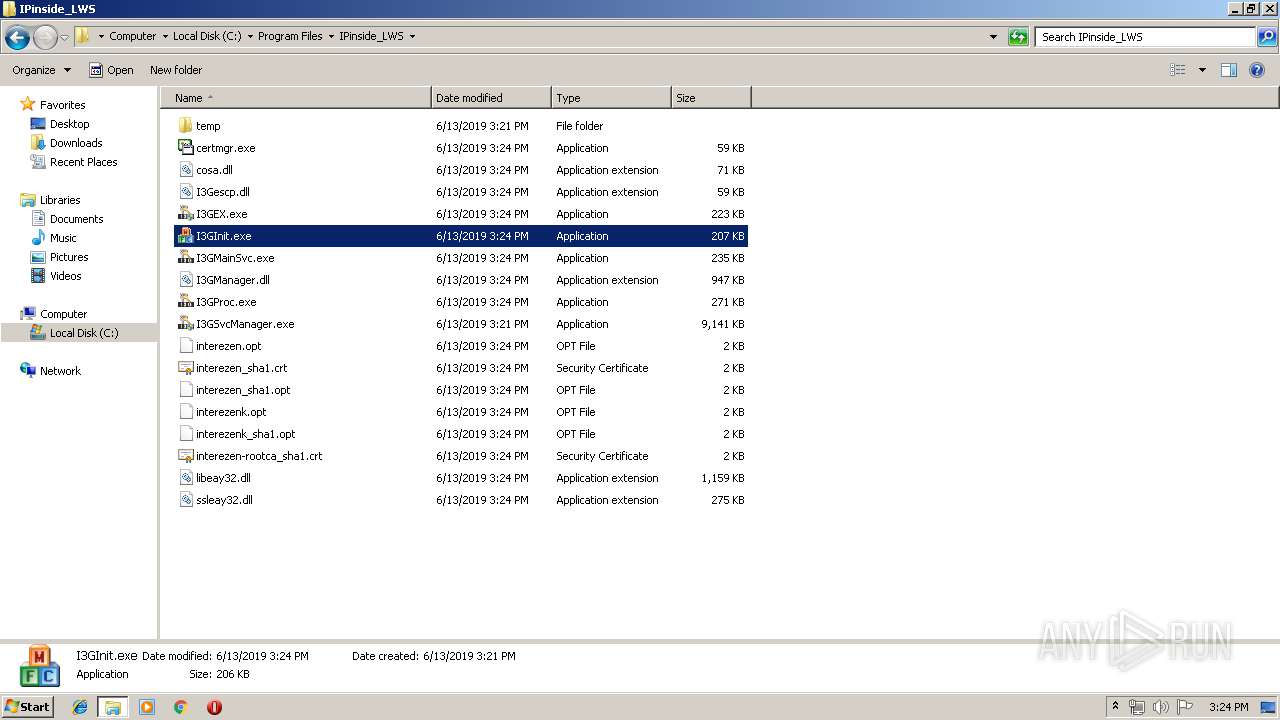Screen dimensions: 1280x720
Task: Toggle the preview pane icon
Action: (x=1229, y=70)
